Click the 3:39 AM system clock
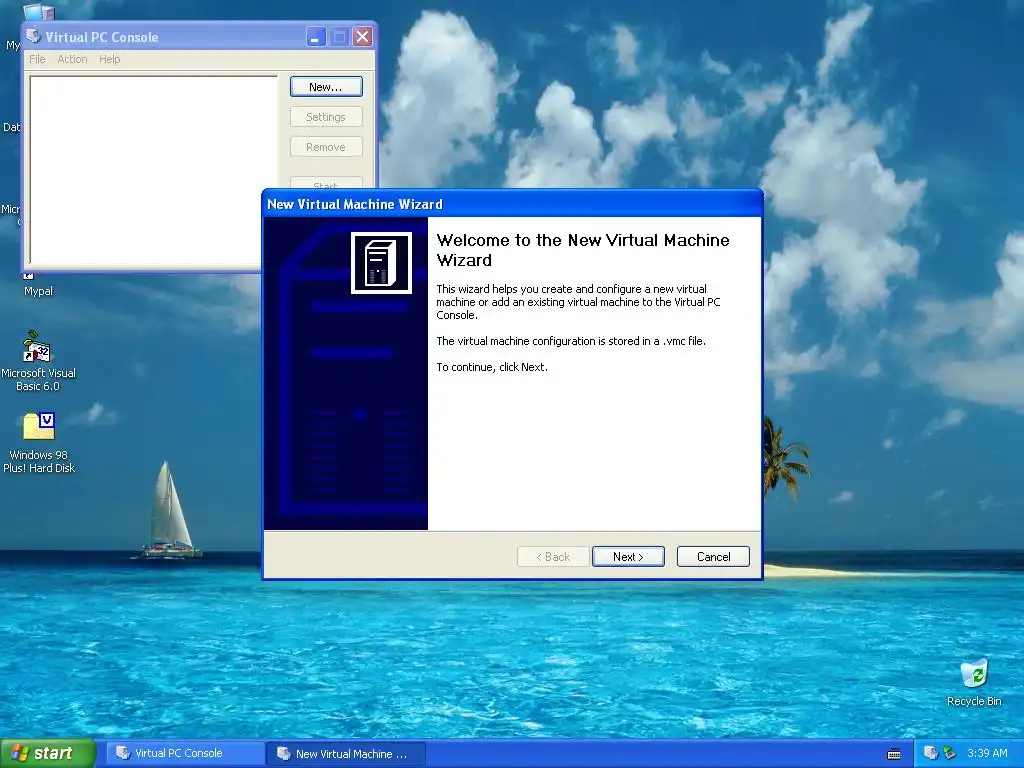Image resolution: width=1024 pixels, height=768 pixels. pos(987,753)
